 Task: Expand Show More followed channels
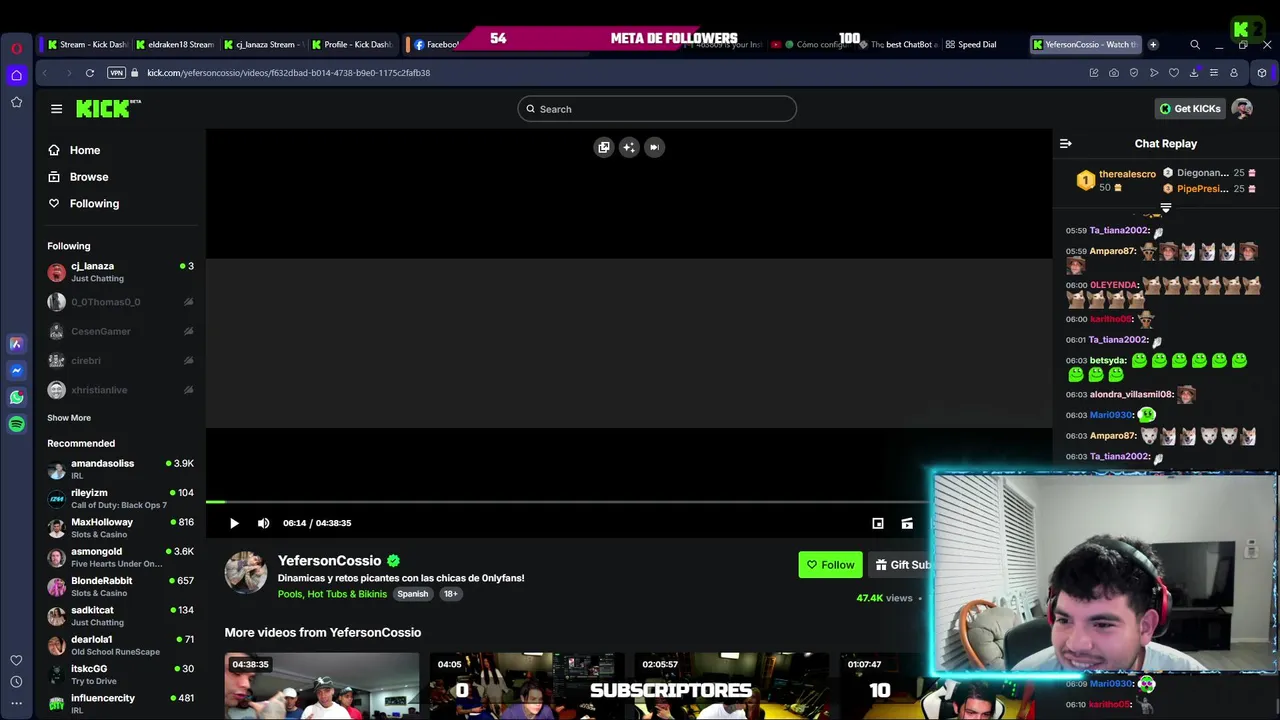click(x=69, y=418)
